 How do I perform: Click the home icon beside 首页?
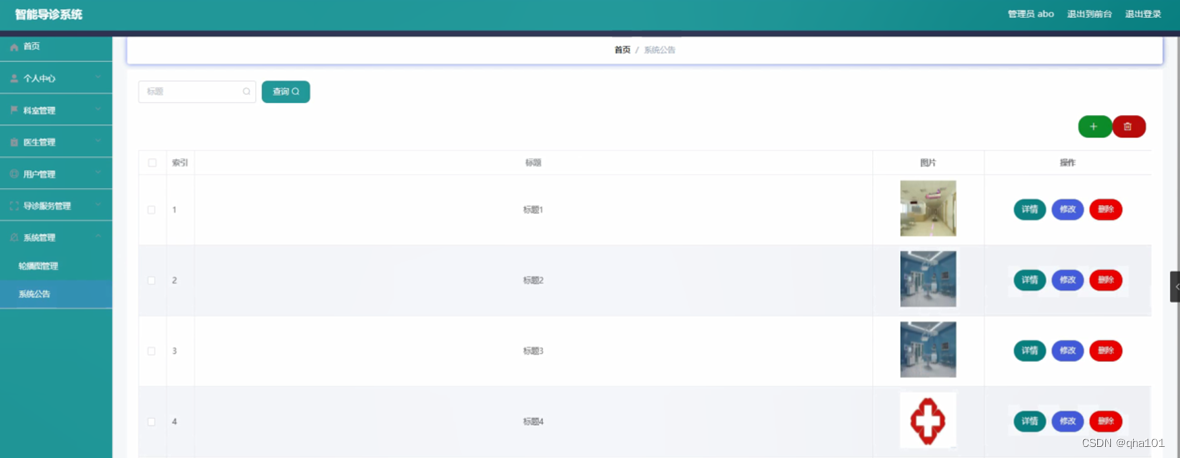click(14, 47)
